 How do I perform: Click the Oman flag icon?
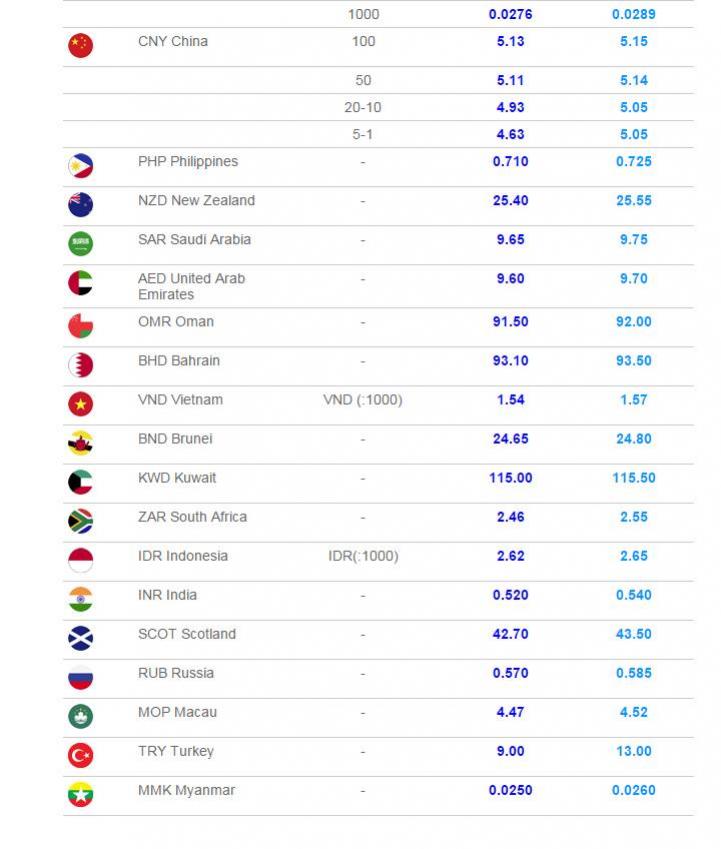click(81, 326)
